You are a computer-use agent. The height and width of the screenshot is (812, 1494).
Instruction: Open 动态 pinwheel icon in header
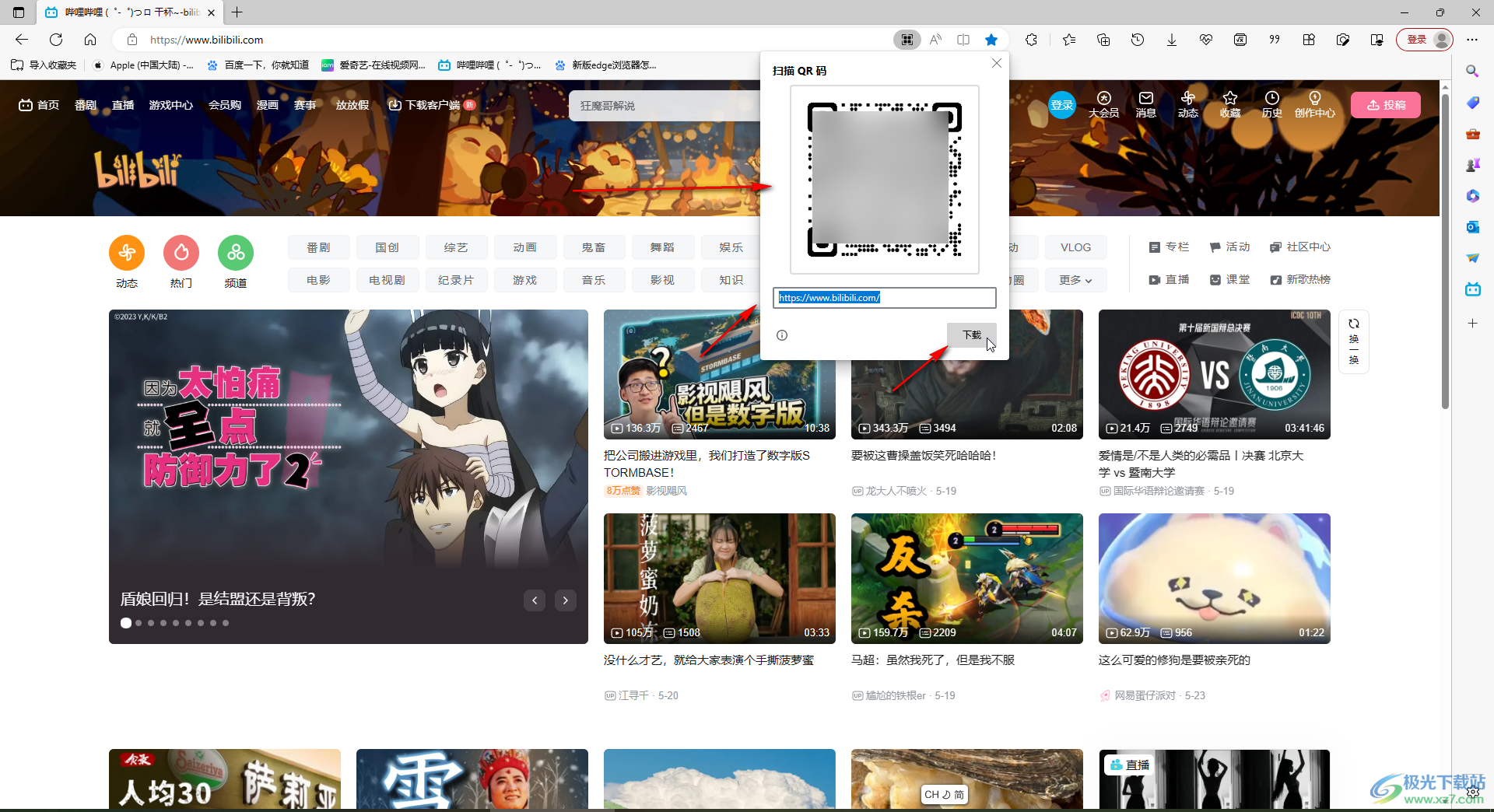[x=1188, y=104]
